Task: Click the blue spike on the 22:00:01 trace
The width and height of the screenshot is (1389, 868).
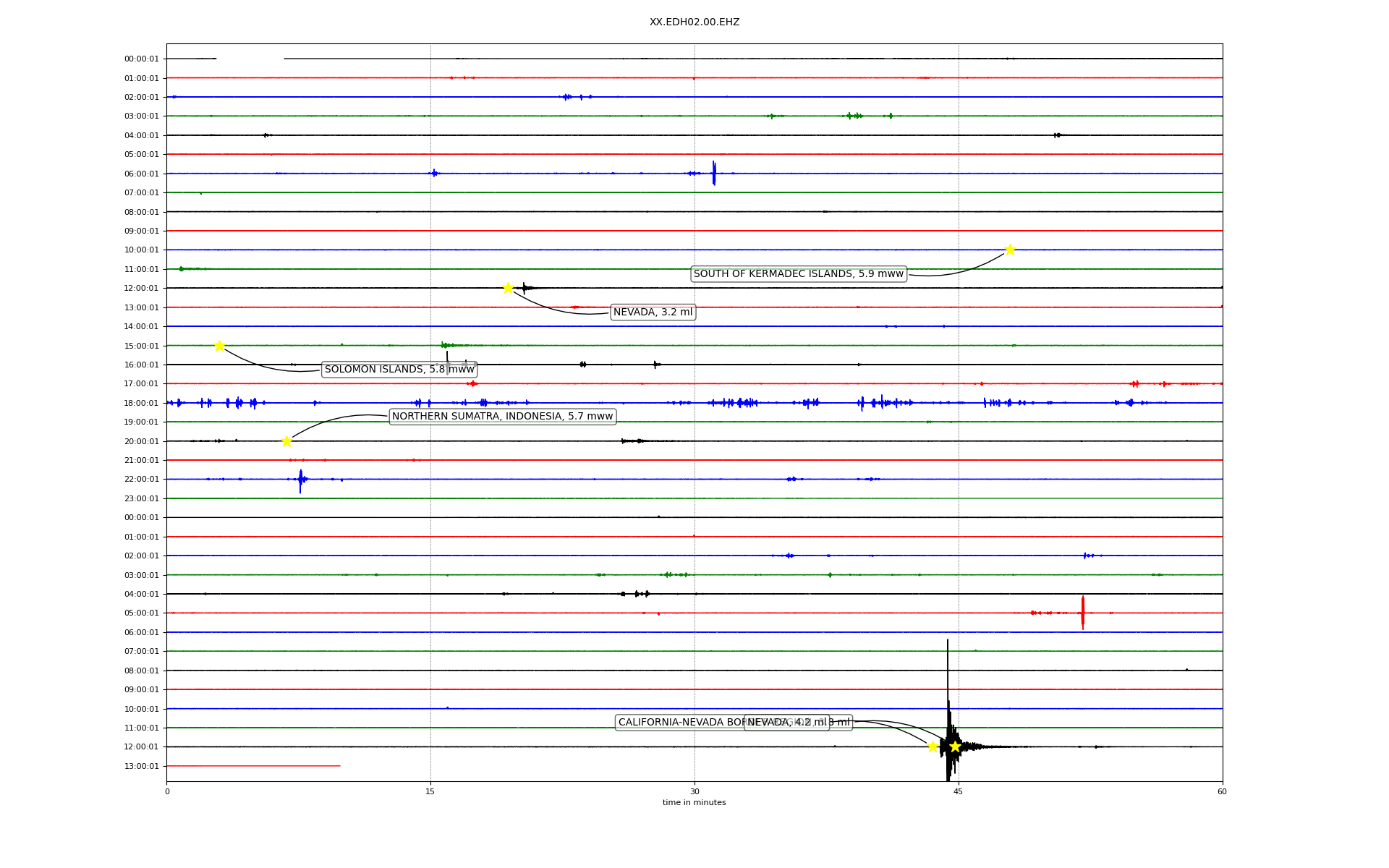Action: [x=300, y=480]
